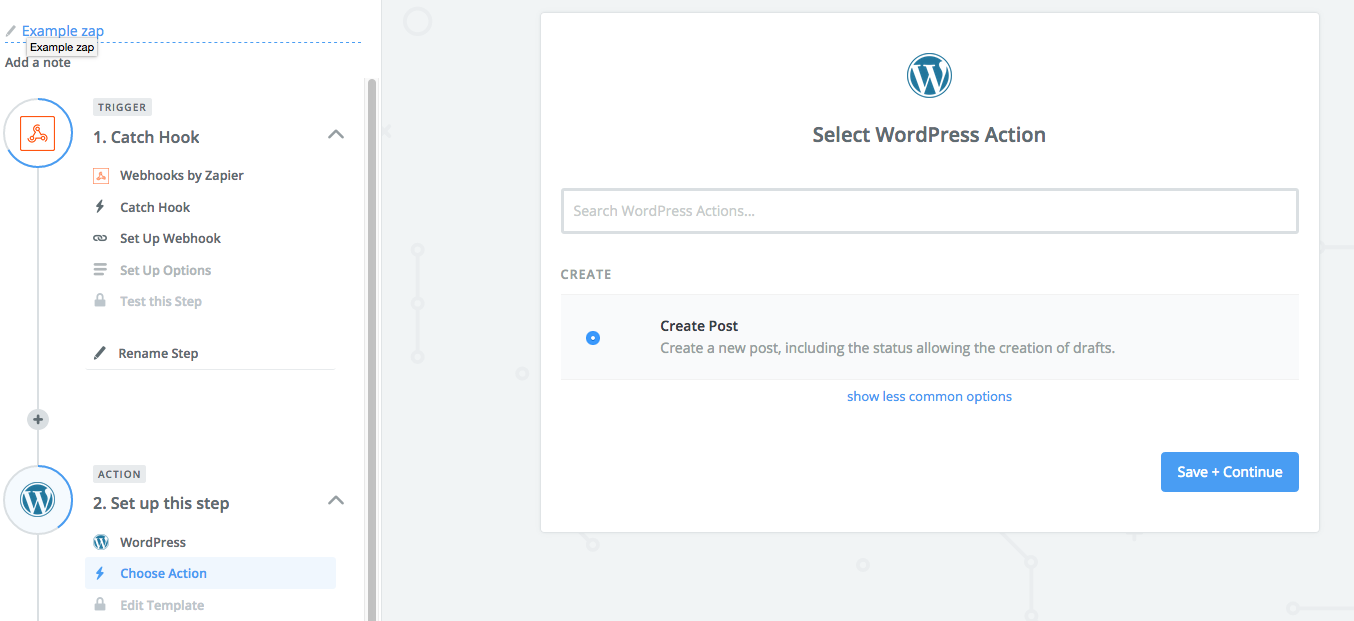Viewport: 1354px width, 621px height.
Task: Click the Catch Hook webhook circle icon
Action: (x=38, y=133)
